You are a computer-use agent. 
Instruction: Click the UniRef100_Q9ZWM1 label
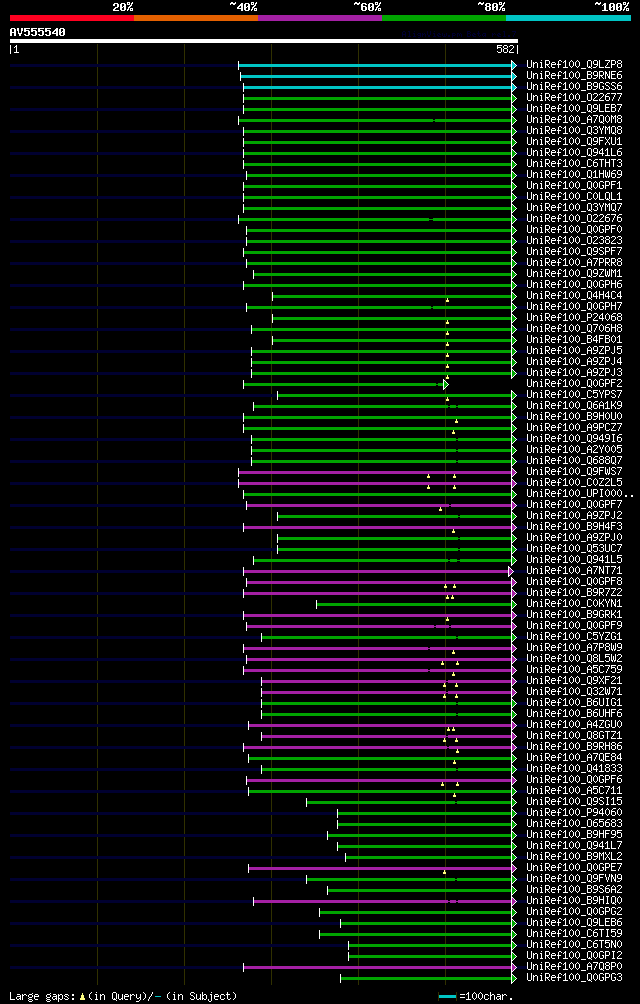[x=574, y=273]
